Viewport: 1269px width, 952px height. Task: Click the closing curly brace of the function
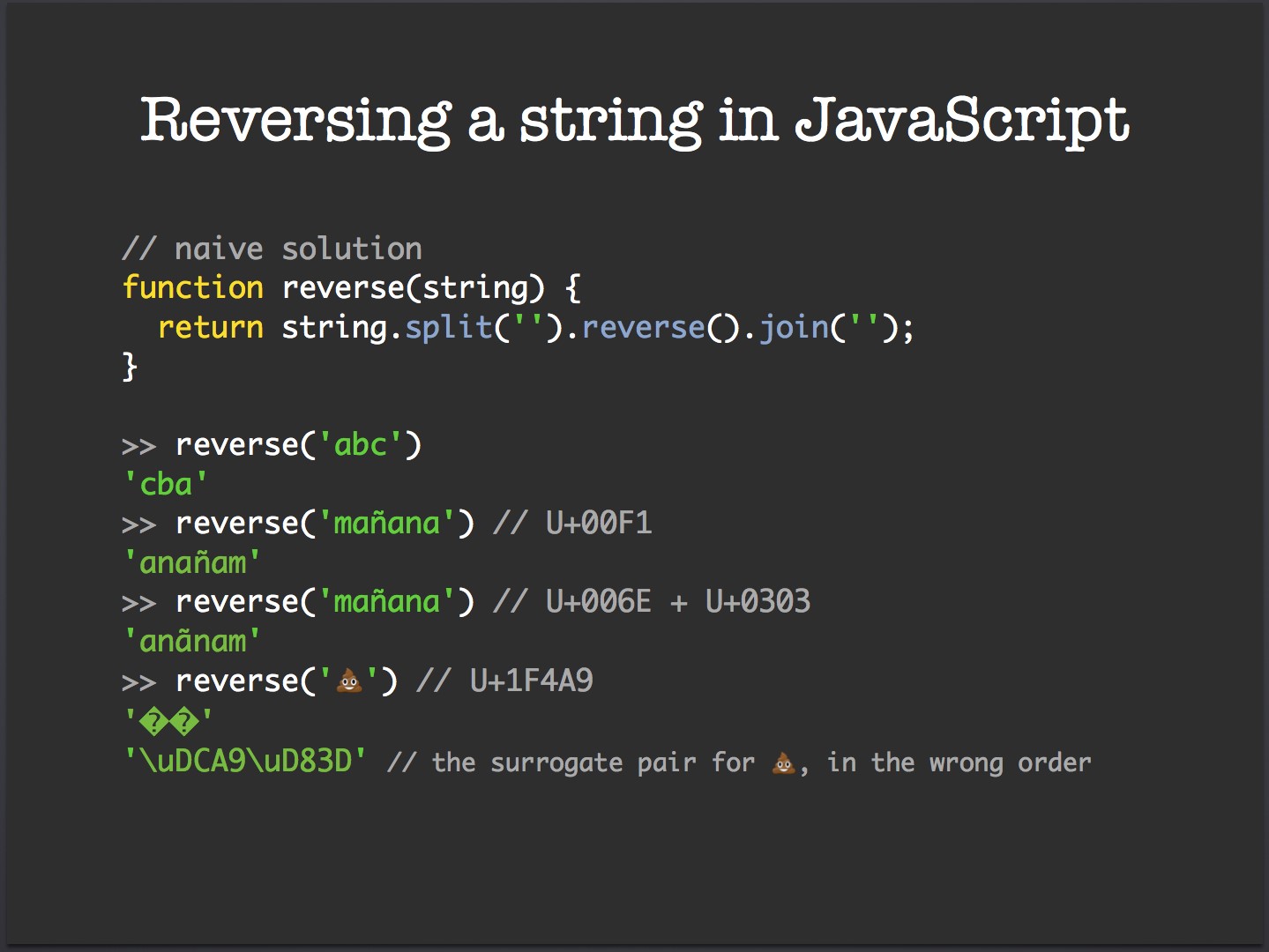(130, 366)
